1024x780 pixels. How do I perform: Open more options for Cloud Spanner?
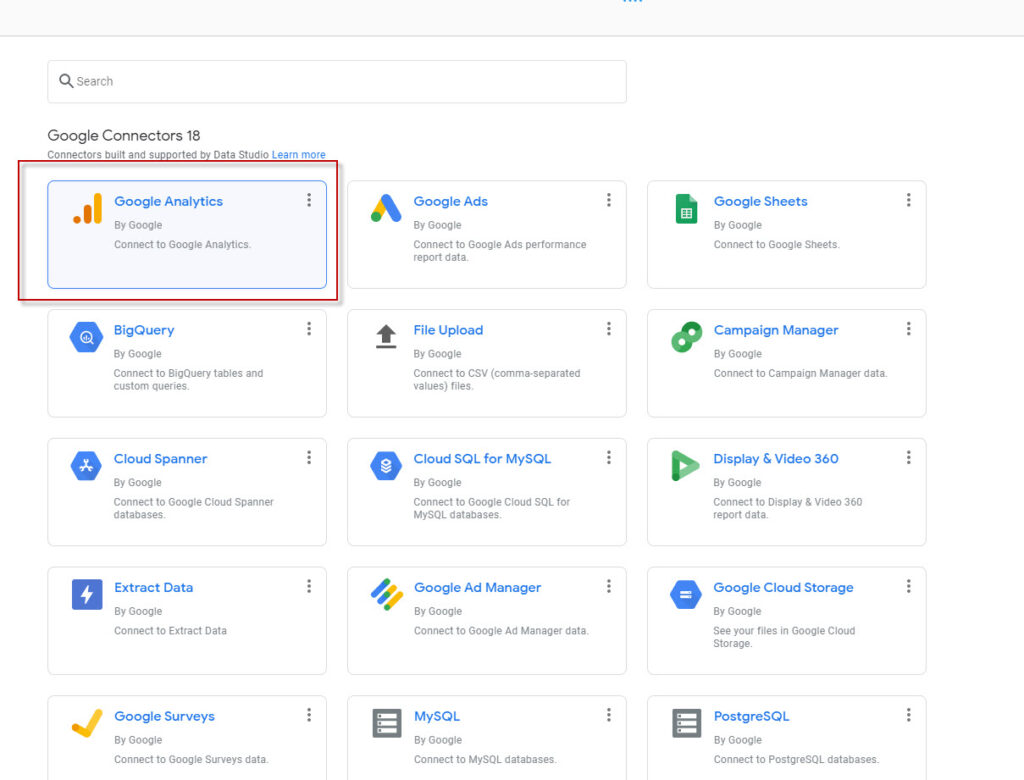pos(309,457)
